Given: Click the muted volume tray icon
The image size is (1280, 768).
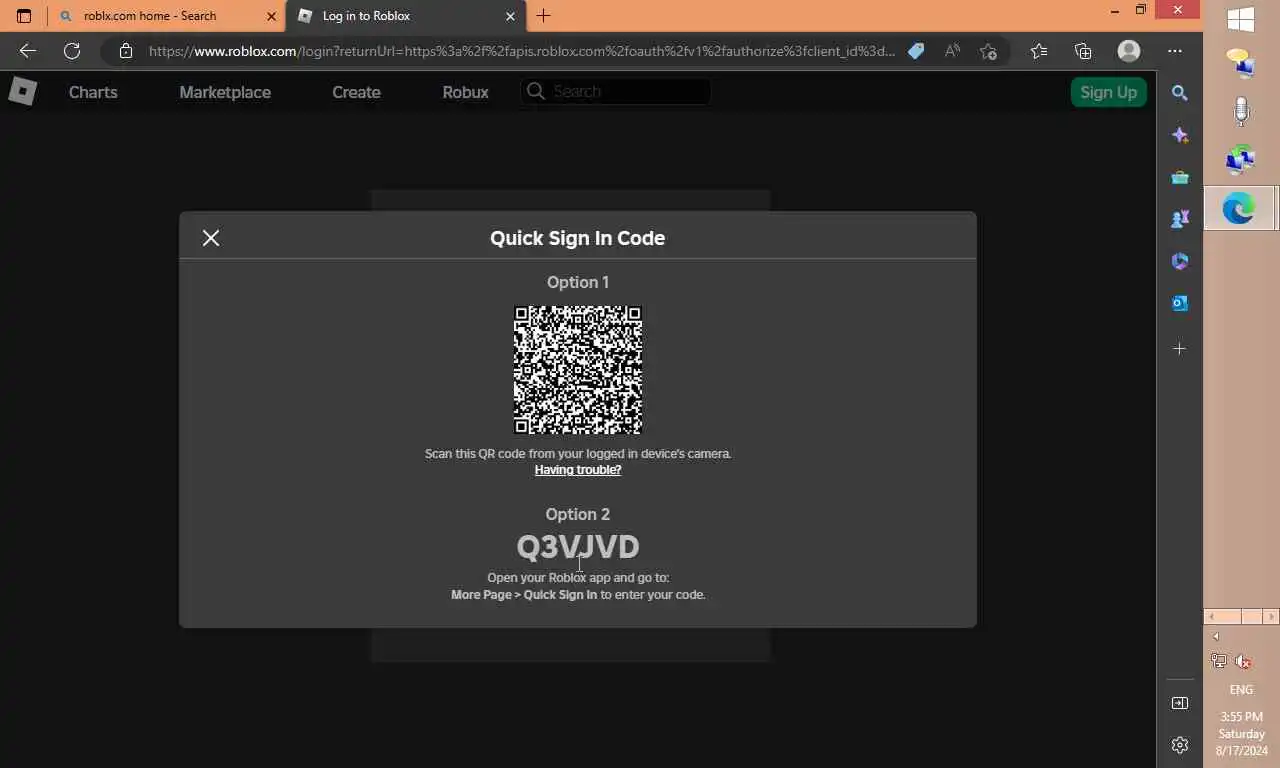Looking at the screenshot, I should point(1243,661).
